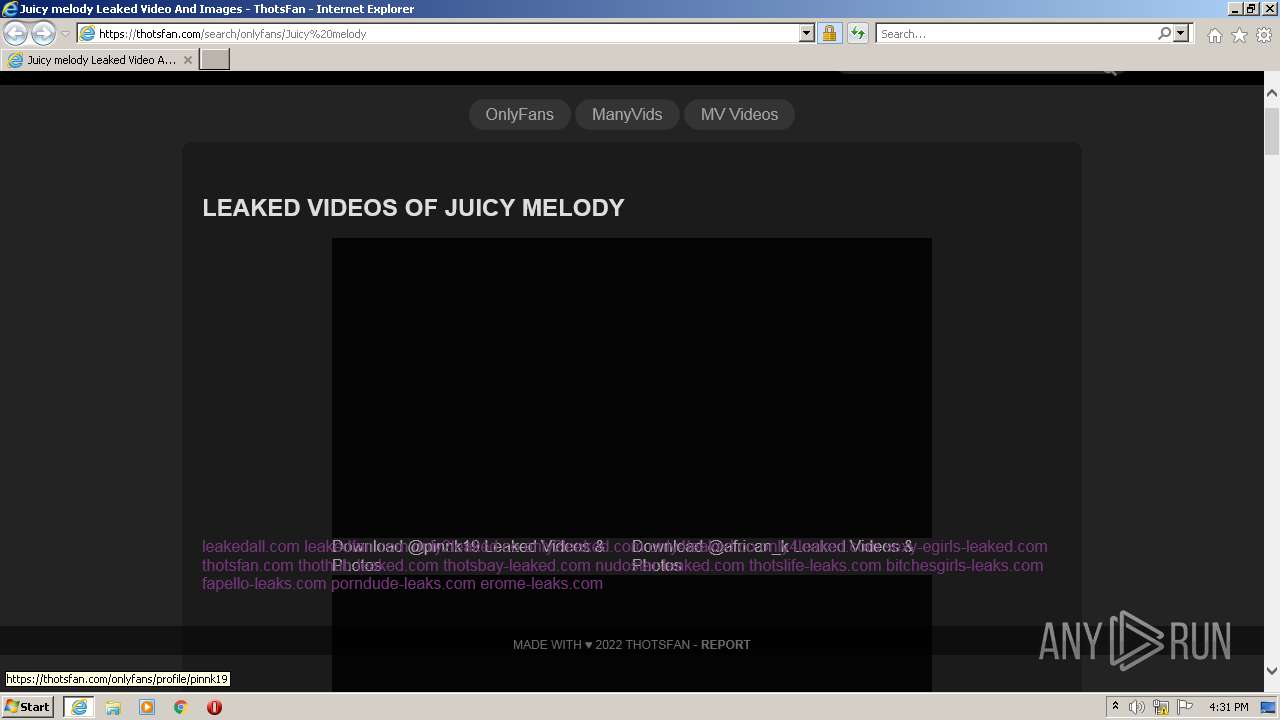Click the search magnifier icon
The height and width of the screenshot is (720, 1280).
1164,34
